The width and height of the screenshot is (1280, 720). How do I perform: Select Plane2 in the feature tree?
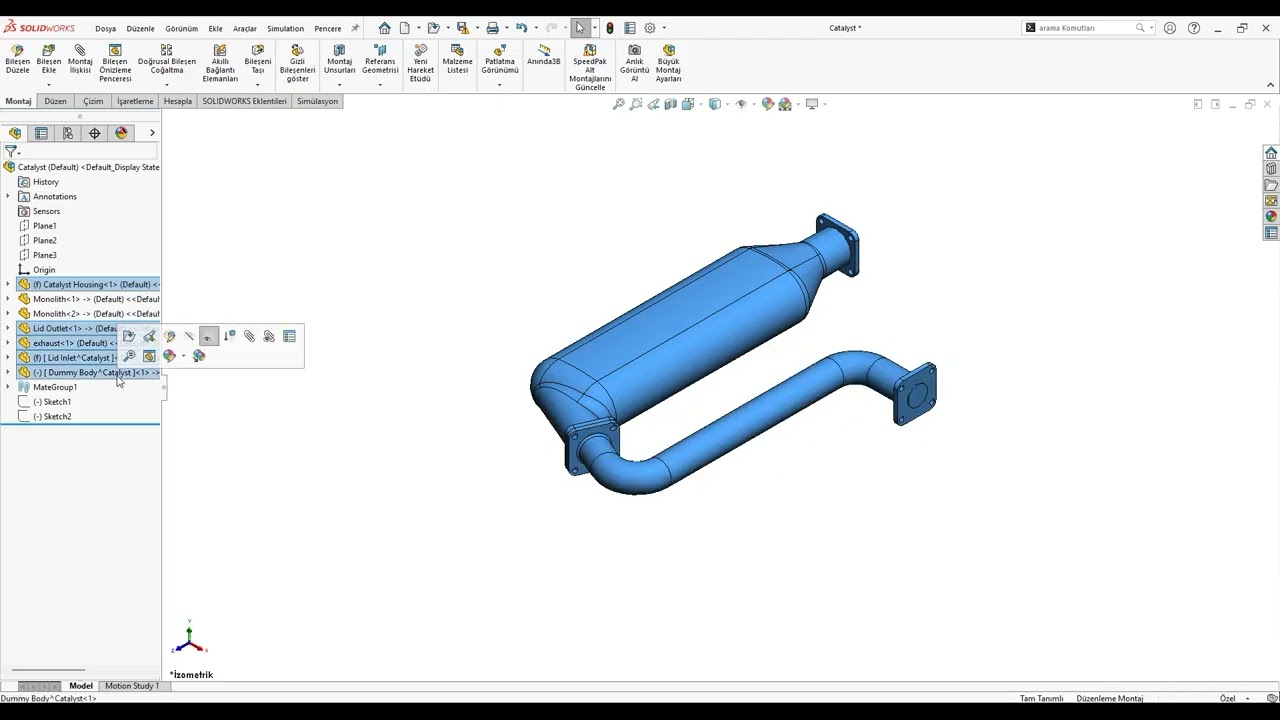point(44,241)
